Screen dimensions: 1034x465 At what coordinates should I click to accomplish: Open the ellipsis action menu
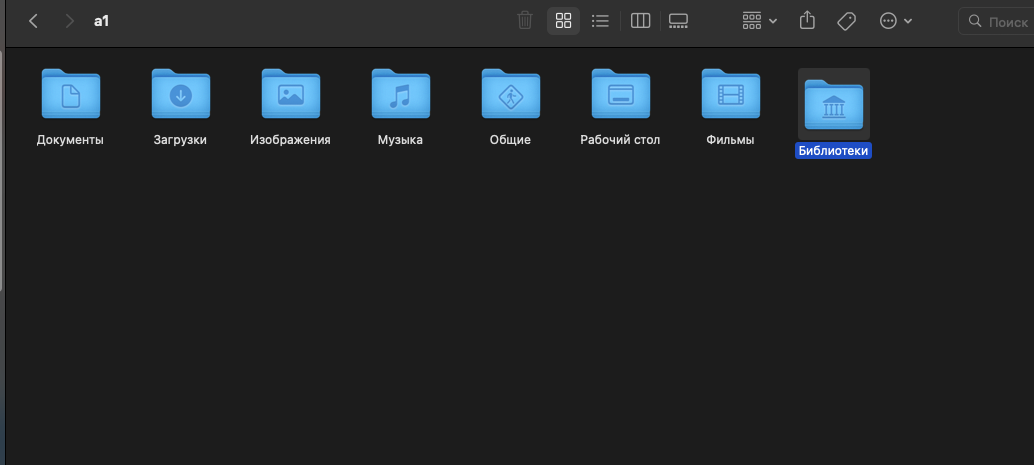[896, 21]
